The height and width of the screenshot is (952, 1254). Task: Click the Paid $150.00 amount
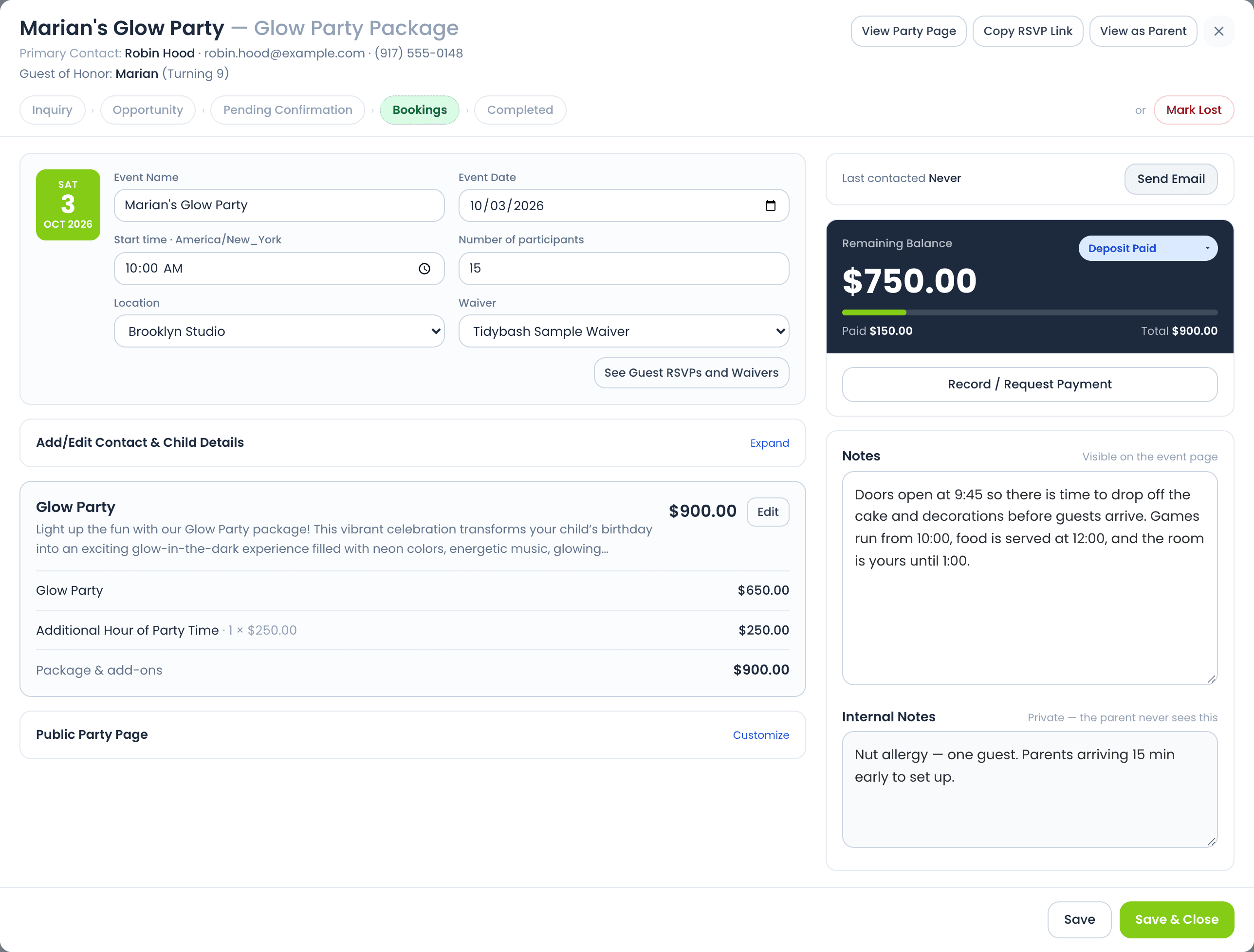coord(877,331)
